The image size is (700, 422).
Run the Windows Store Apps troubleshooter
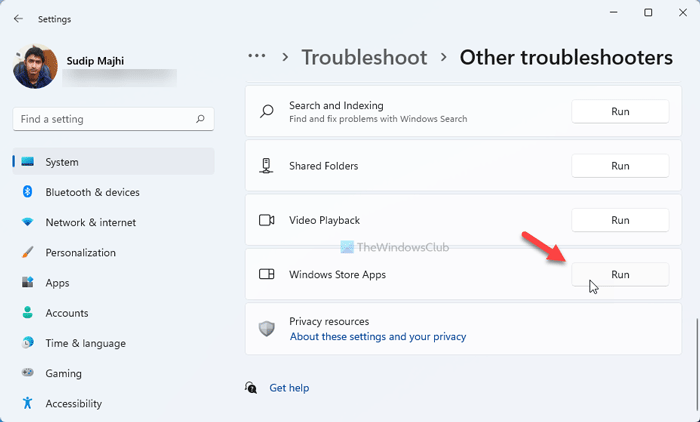620,274
